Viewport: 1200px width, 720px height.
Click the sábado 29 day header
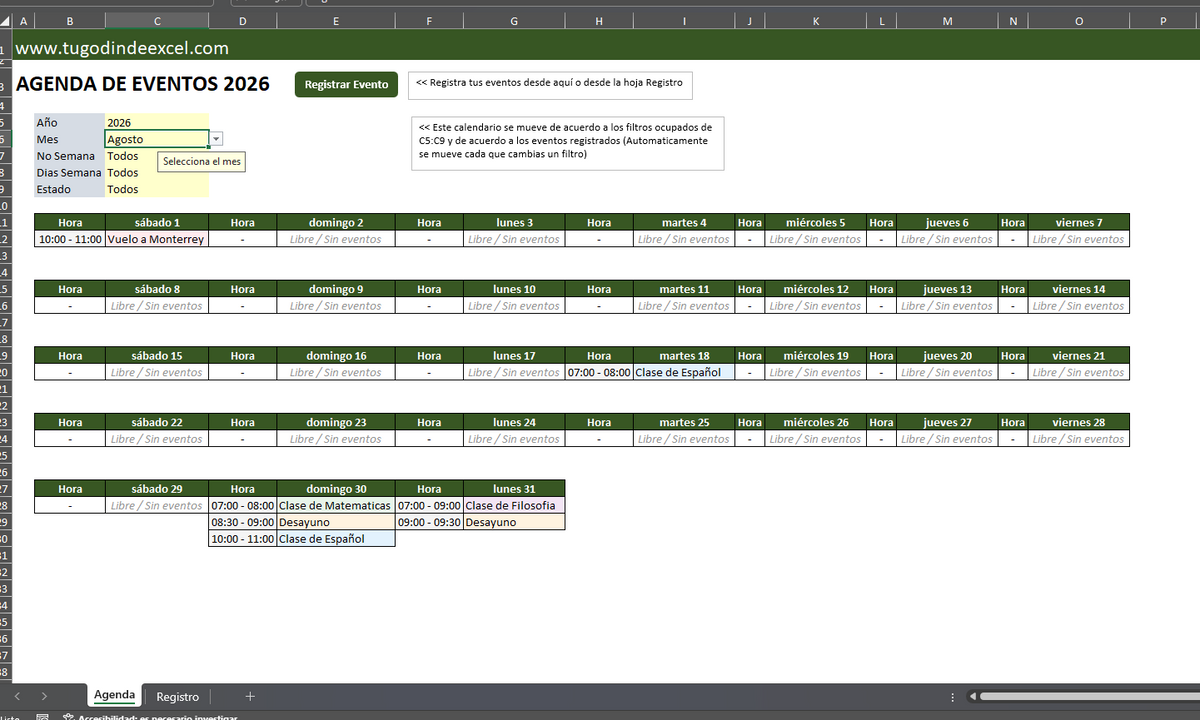(x=157, y=489)
